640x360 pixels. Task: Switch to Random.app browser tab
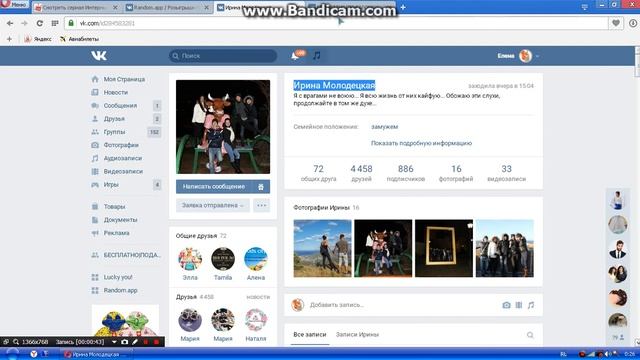click(x=168, y=7)
